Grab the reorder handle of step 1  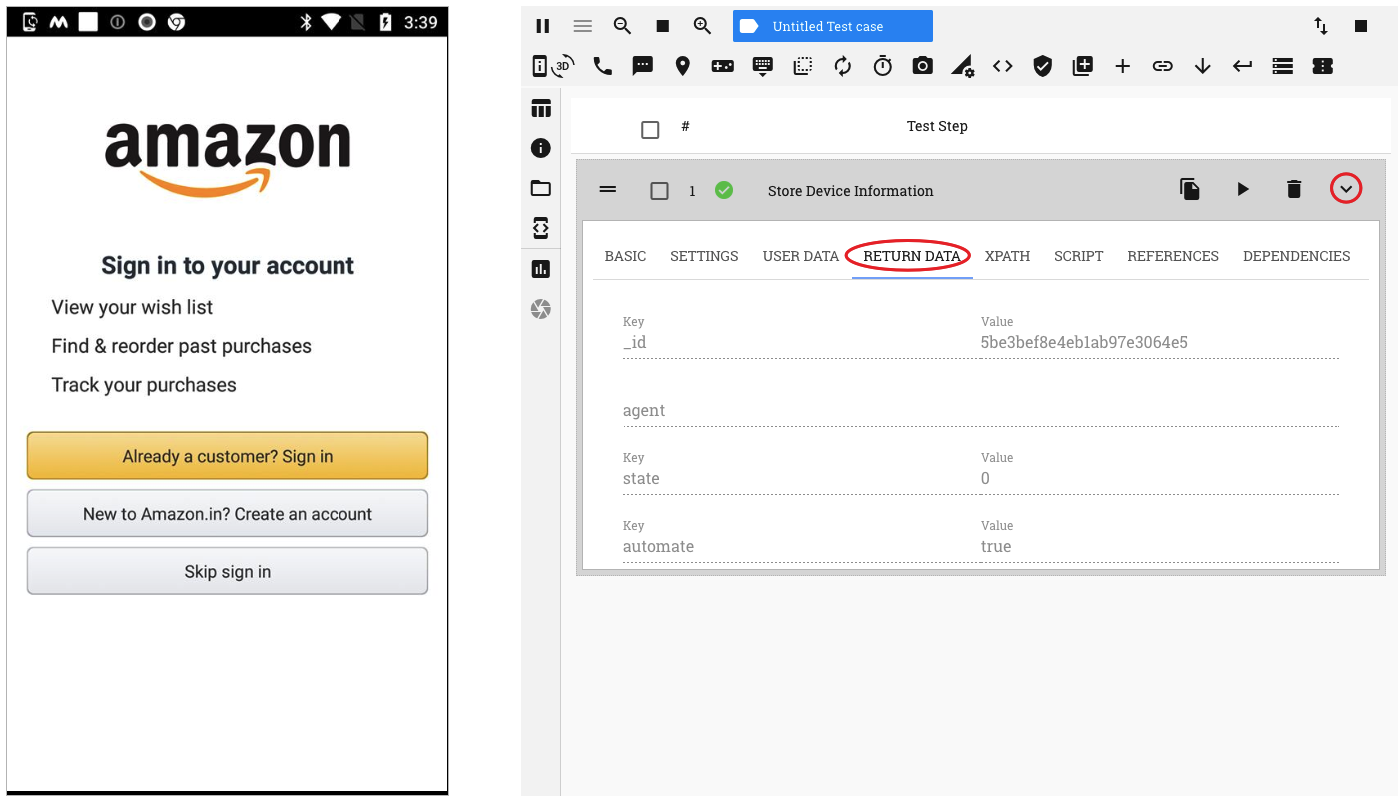607,190
